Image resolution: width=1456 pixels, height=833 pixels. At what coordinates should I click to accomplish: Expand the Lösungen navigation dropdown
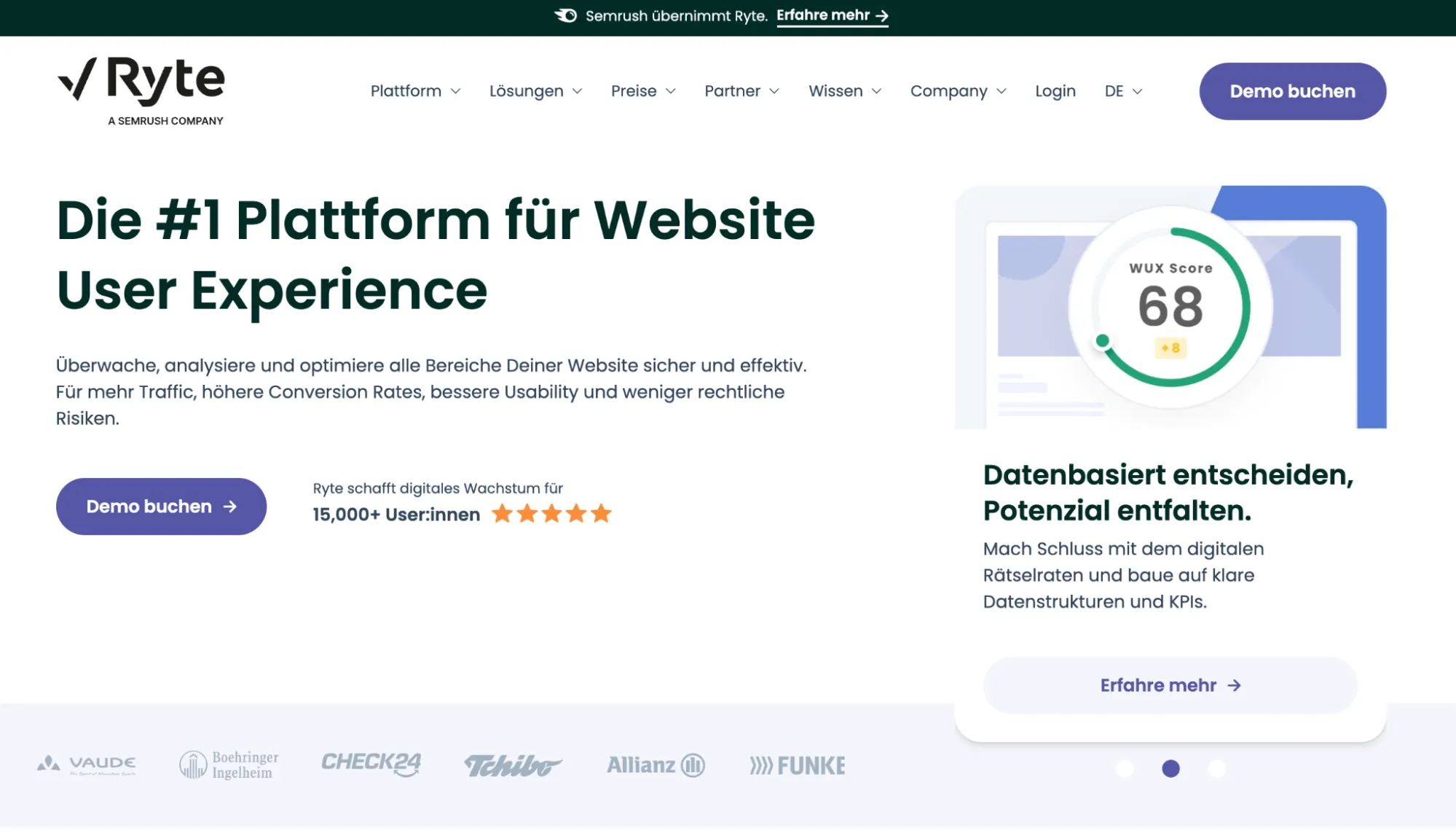tap(536, 90)
